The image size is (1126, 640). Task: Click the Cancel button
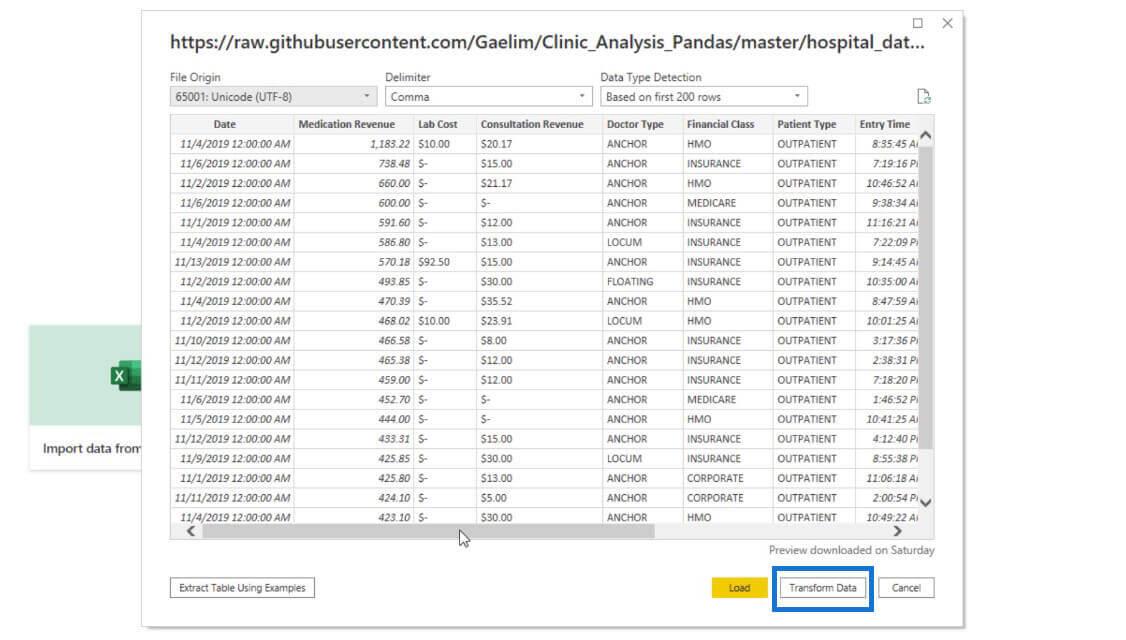[906, 588]
